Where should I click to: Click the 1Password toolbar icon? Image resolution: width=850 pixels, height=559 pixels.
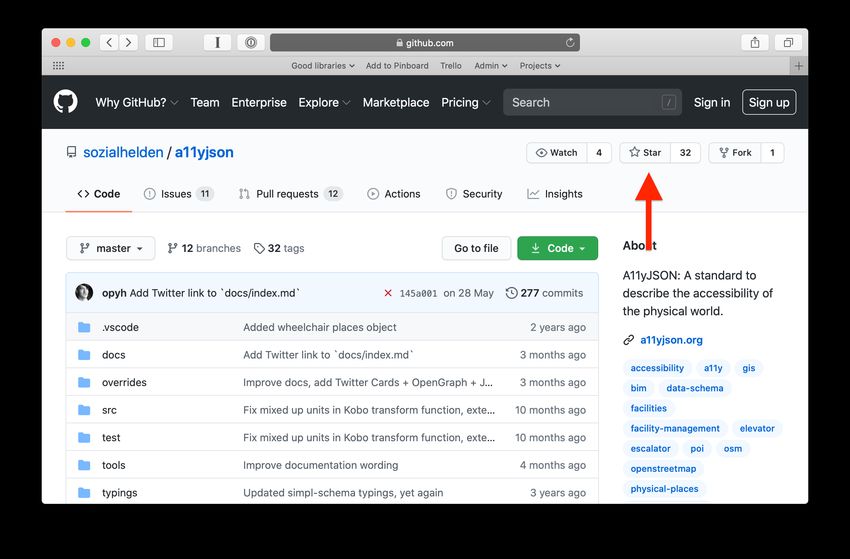[251, 42]
